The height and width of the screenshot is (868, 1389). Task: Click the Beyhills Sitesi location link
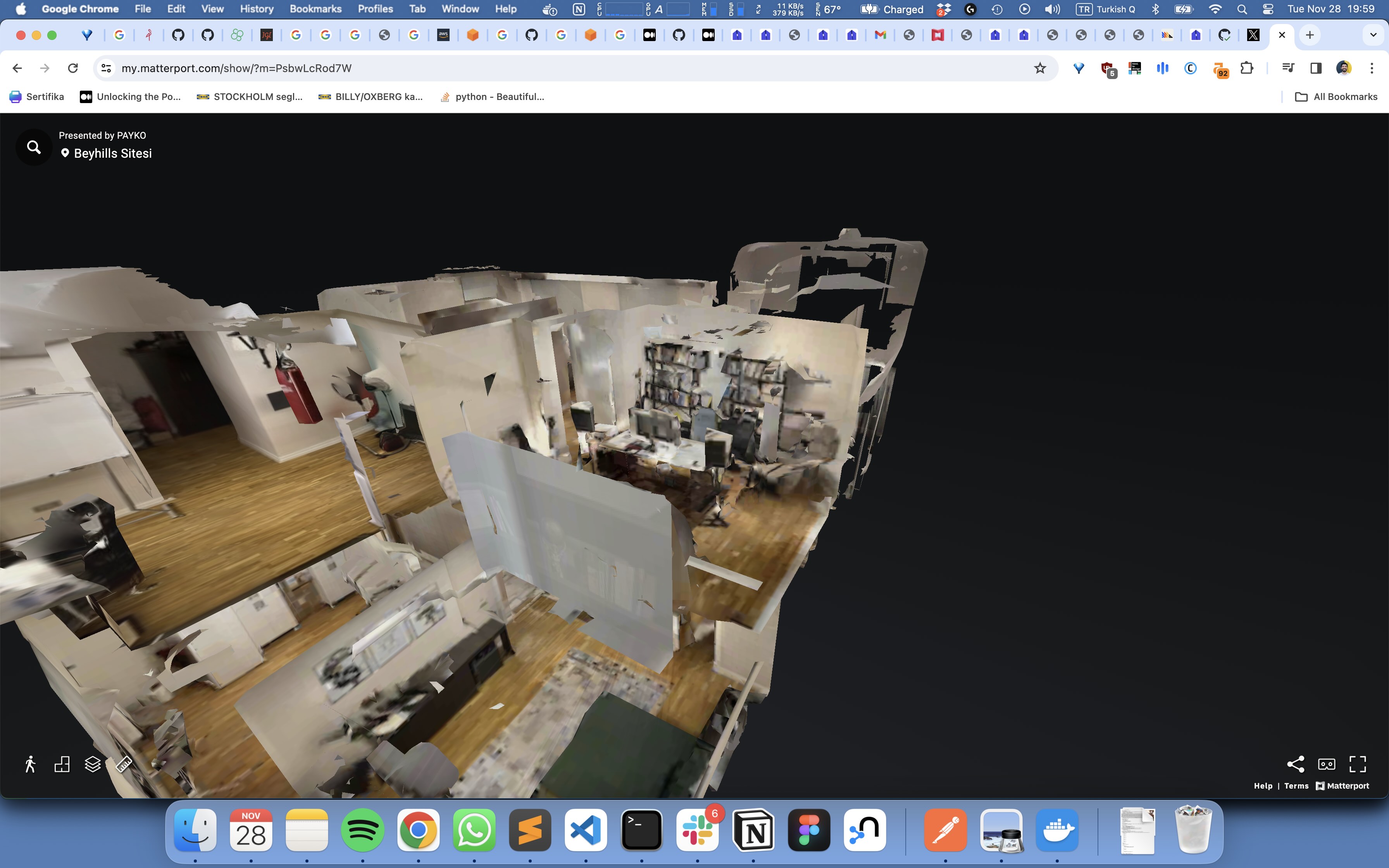[112, 153]
